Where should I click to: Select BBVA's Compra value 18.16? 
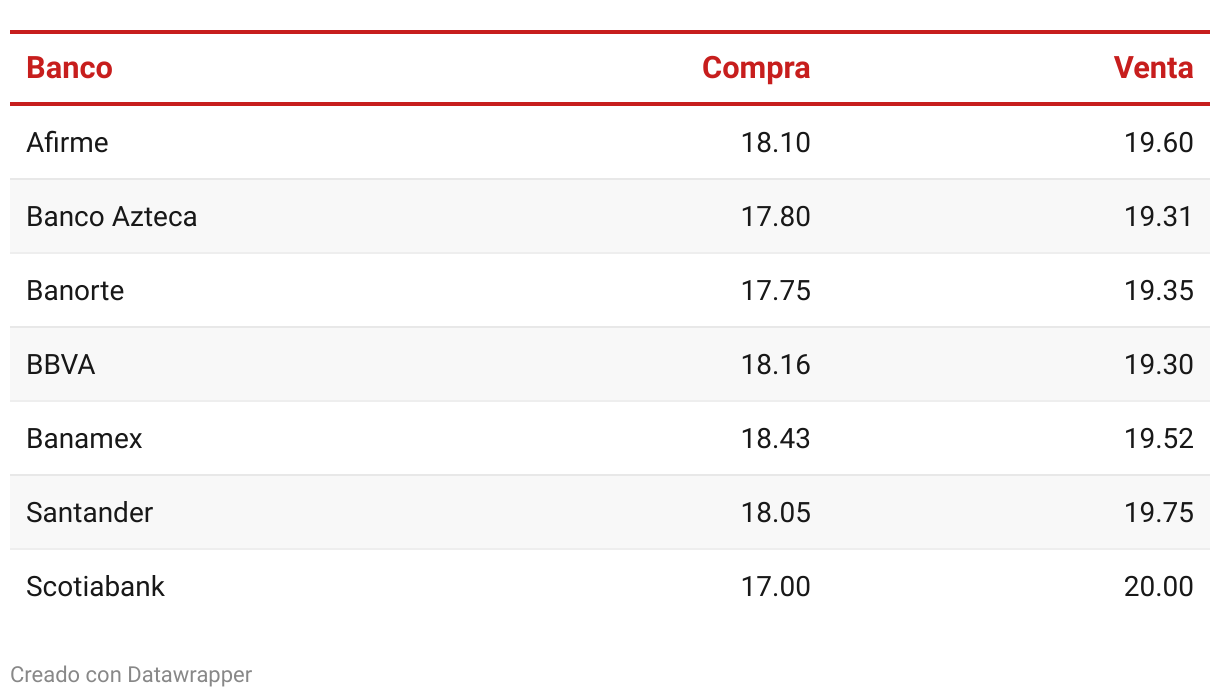776,364
